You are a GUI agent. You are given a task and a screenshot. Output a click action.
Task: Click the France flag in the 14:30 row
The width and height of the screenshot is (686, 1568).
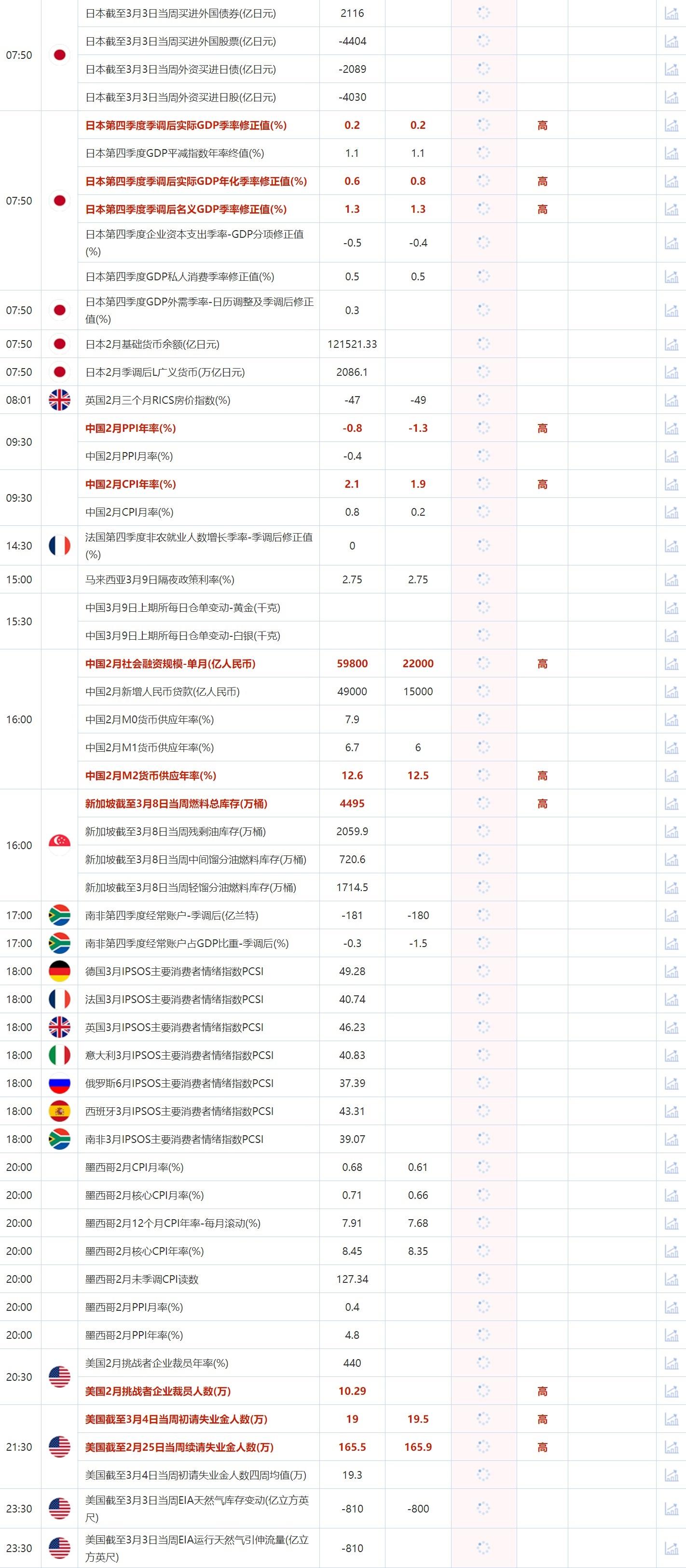pos(60,546)
